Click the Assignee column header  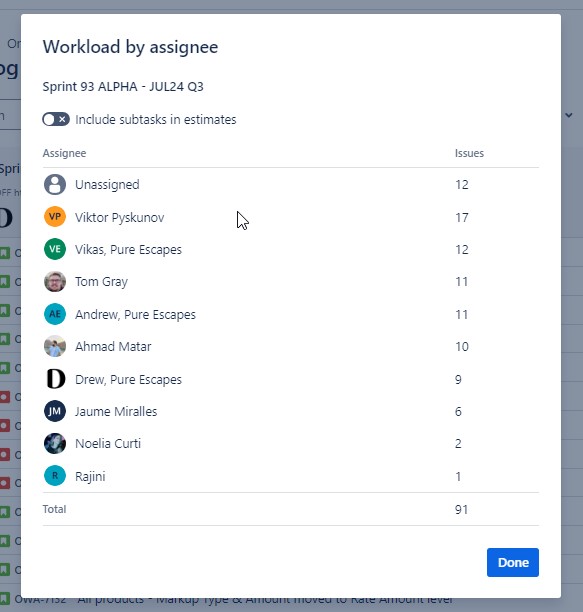[64, 153]
